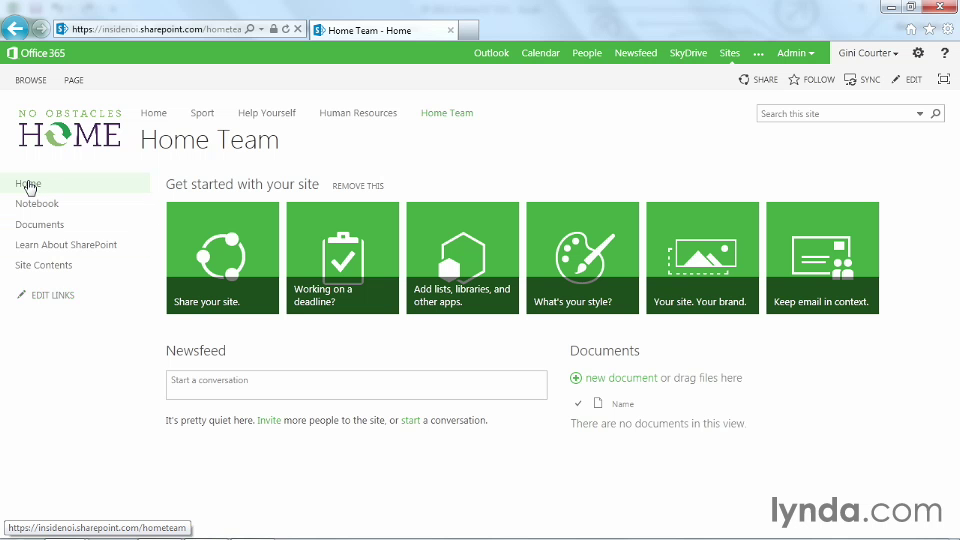
Task: Click the start a conversation link
Action: (410, 421)
